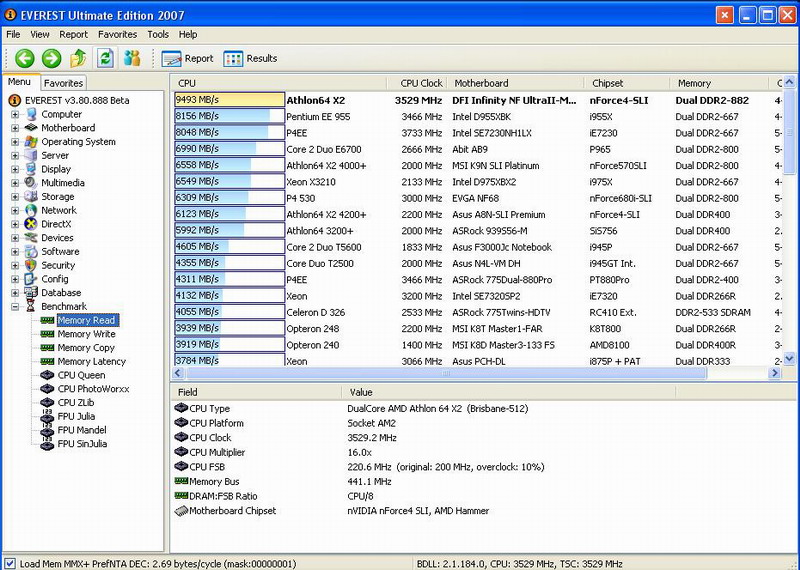Open the Favorites menu

click(x=117, y=34)
